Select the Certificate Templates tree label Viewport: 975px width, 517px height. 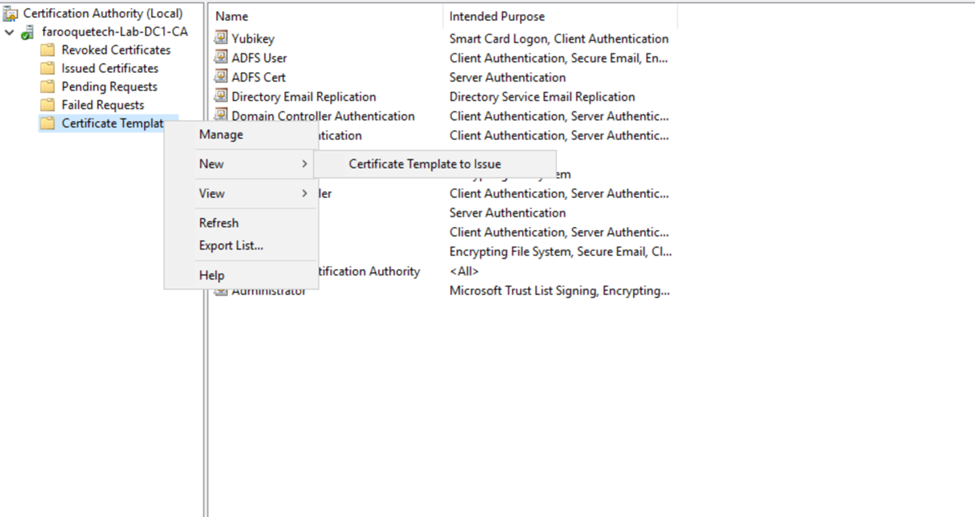(x=112, y=123)
